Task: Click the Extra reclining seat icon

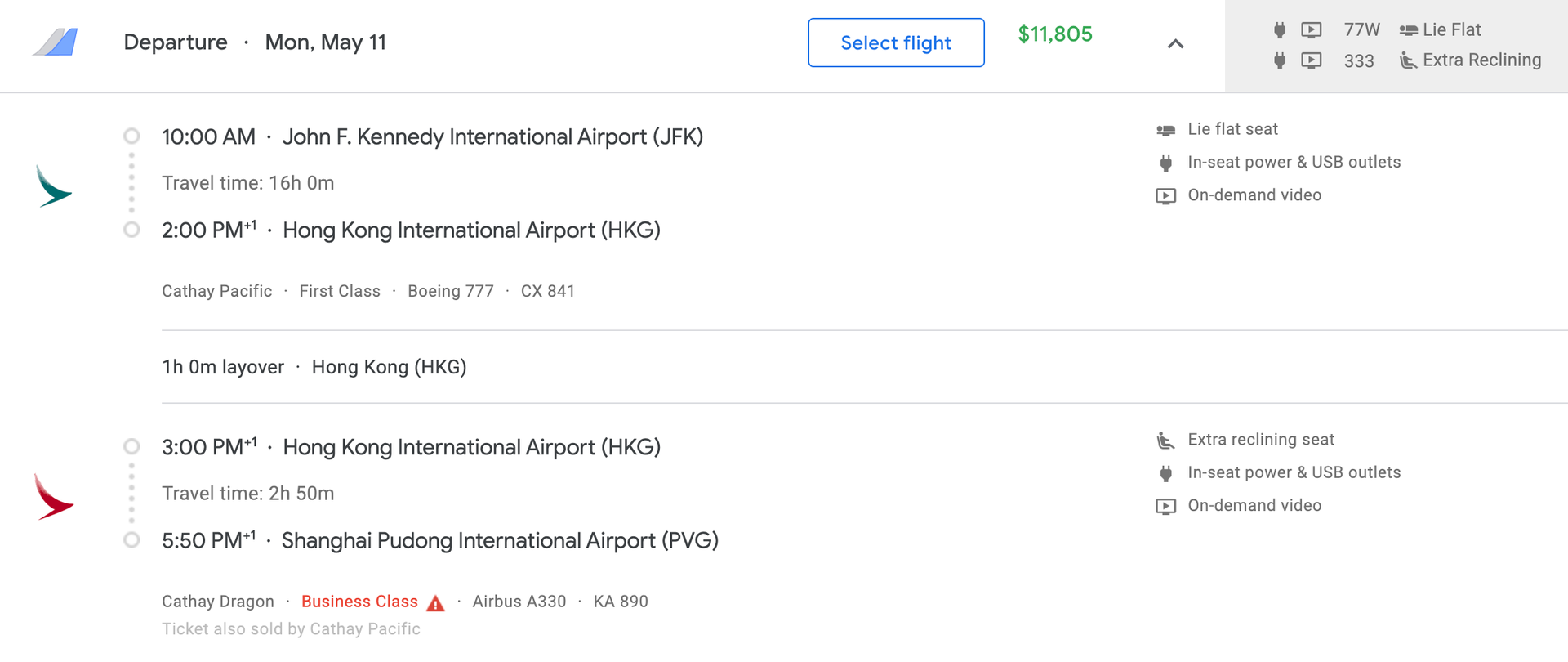Action: tap(1165, 441)
